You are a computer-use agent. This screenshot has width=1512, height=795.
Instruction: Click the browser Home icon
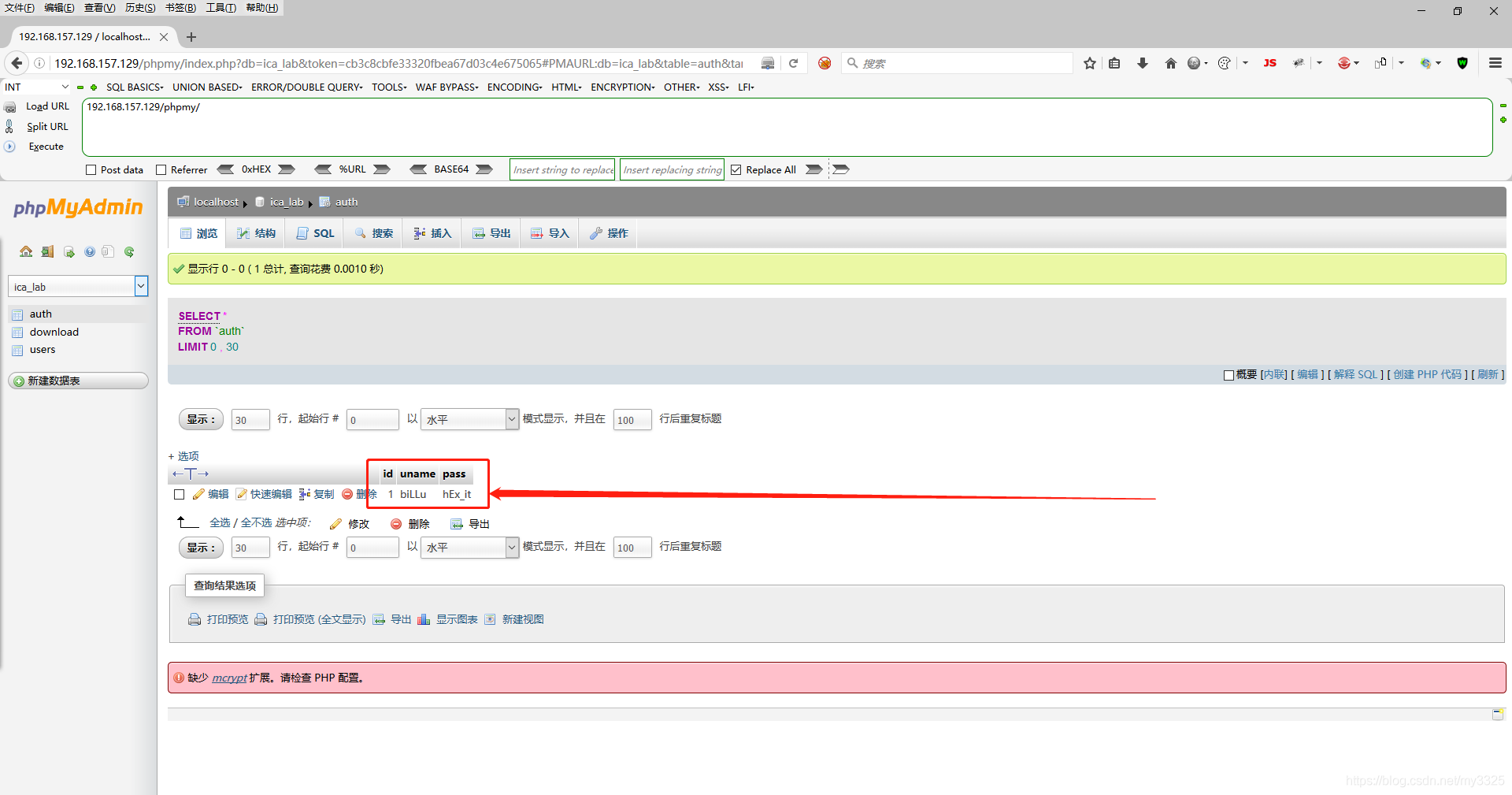pyautogui.click(x=1171, y=63)
